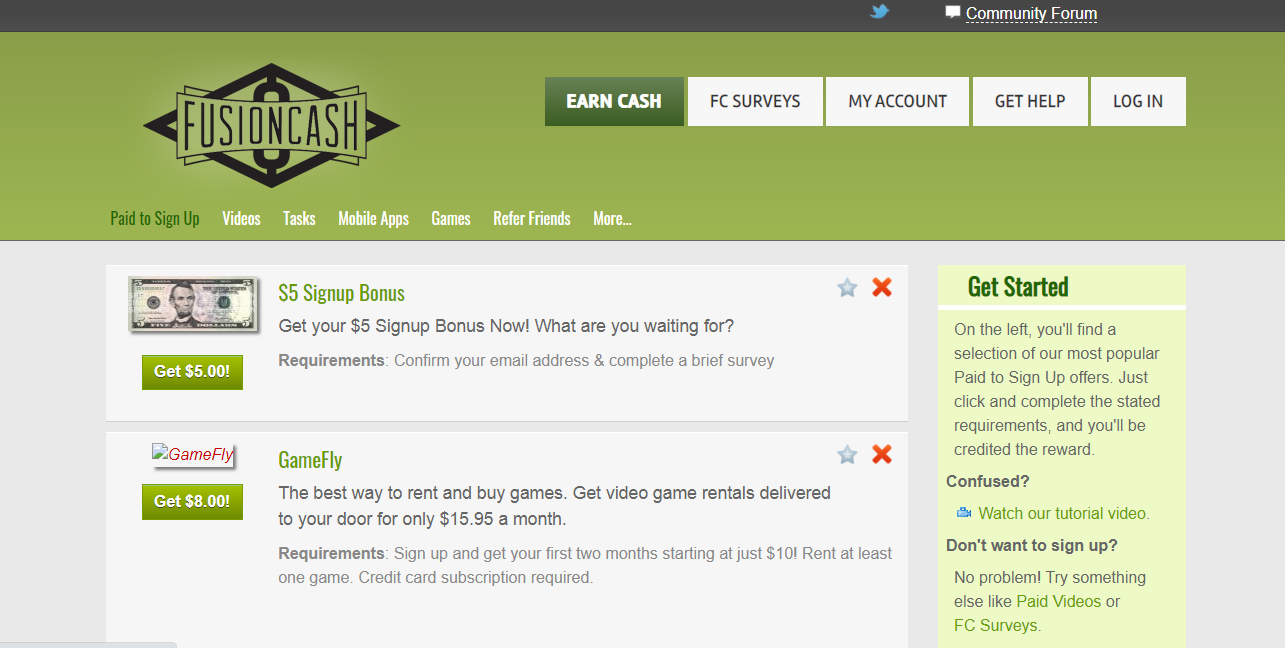This screenshot has height=648, width=1285.
Task: Dismiss the $5 Signup Bonus offer with red X
Action: 882,288
